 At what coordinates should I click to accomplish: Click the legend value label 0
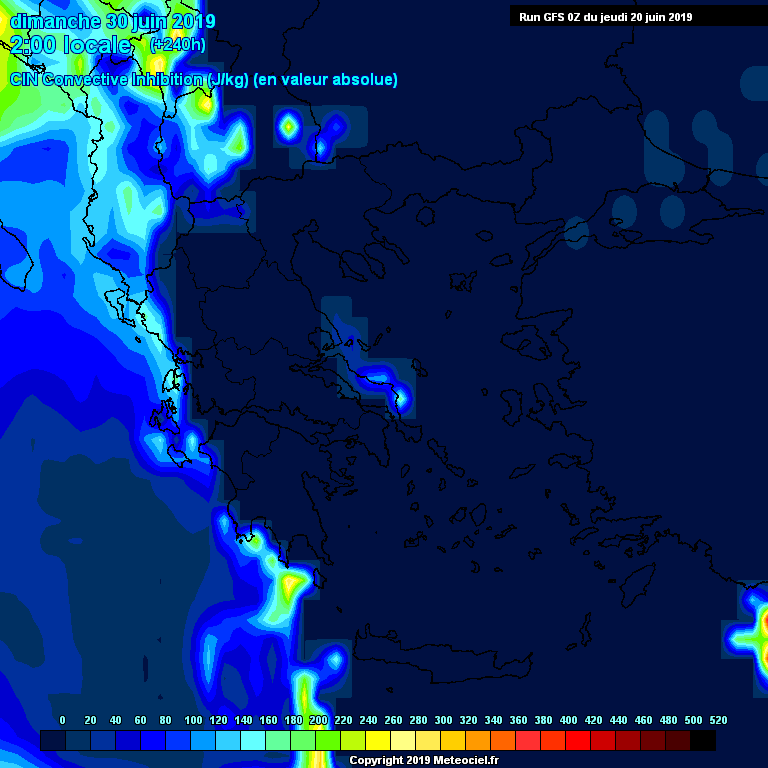click(63, 720)
